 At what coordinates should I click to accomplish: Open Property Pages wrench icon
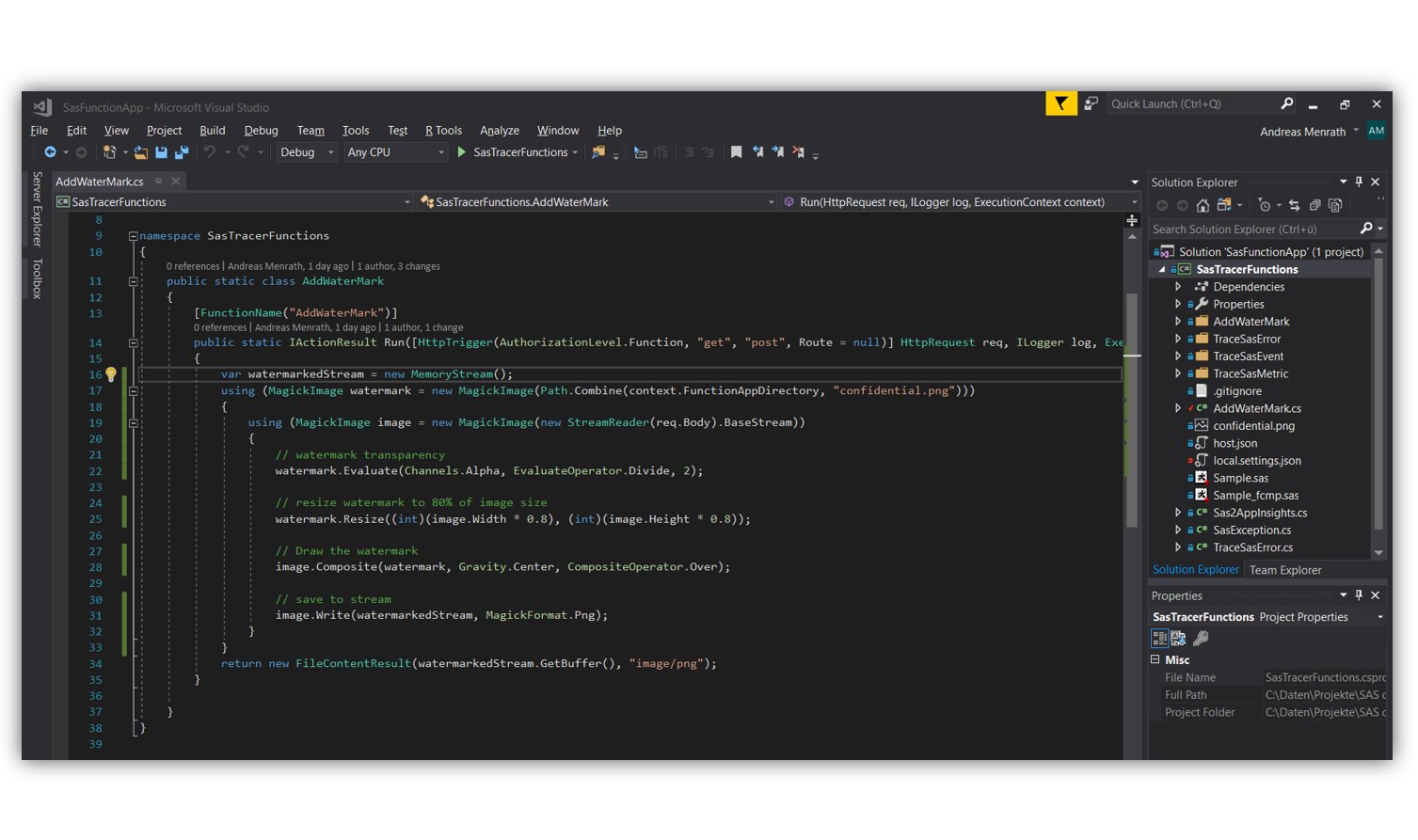point(1201,639)
